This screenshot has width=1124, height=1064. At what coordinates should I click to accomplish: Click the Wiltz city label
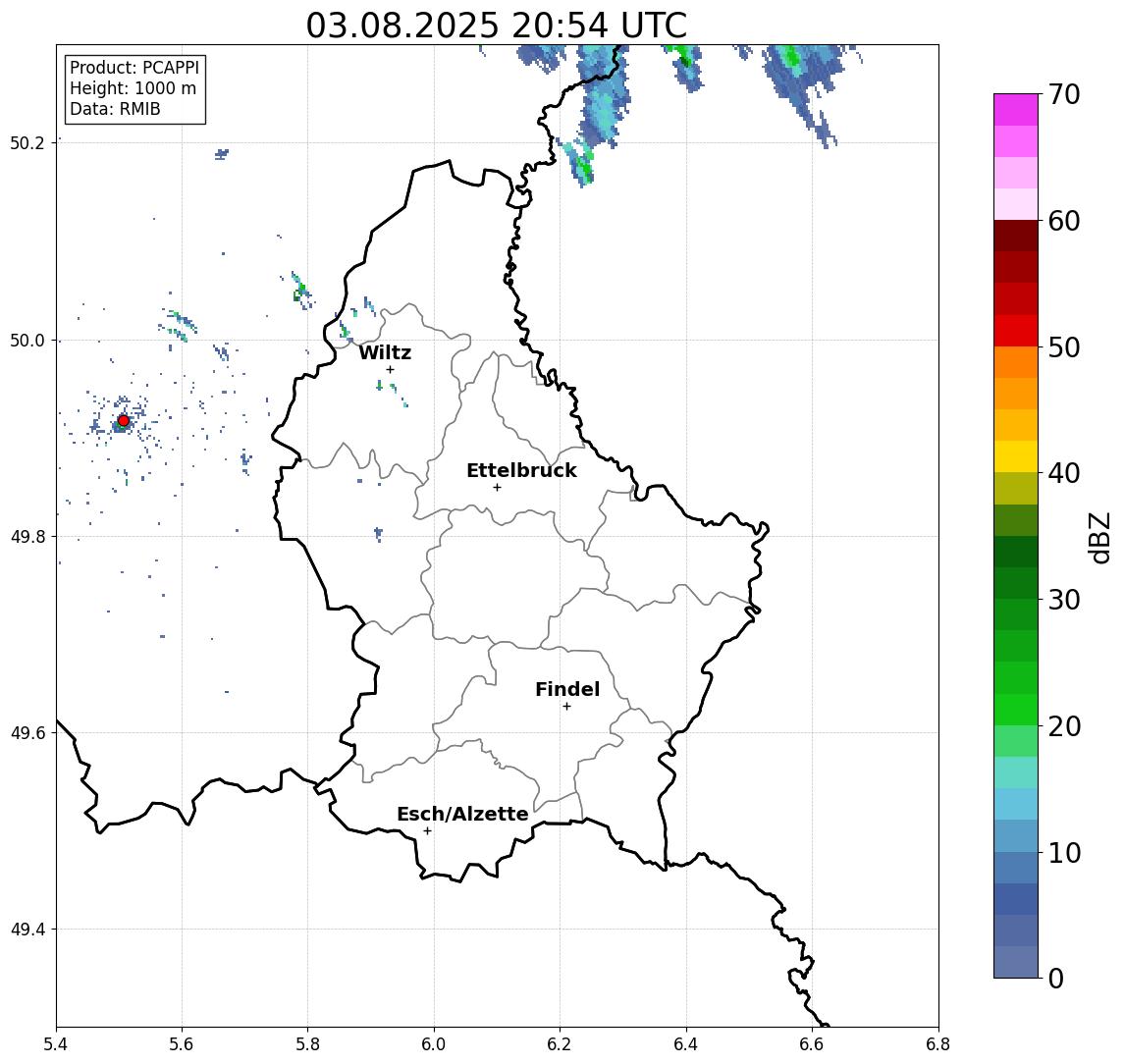(x=385, y=352)
